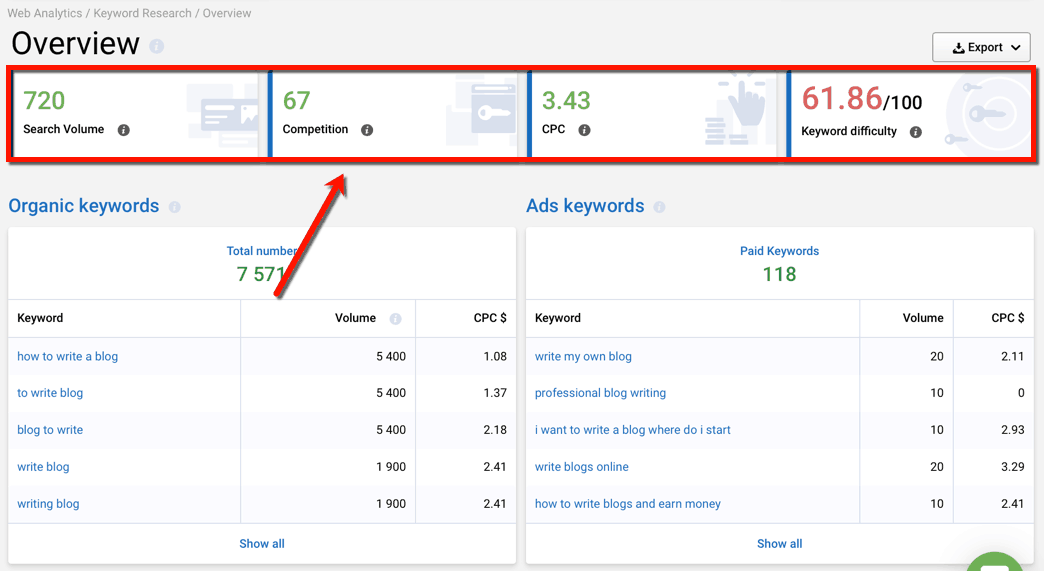Click the ads Keyword column header
1044x571 pixels.
click(558, 318)
